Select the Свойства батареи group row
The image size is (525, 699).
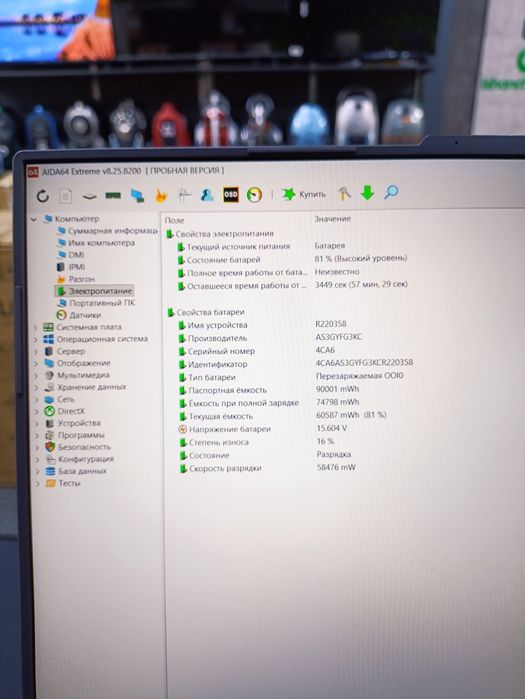[206, 312]
